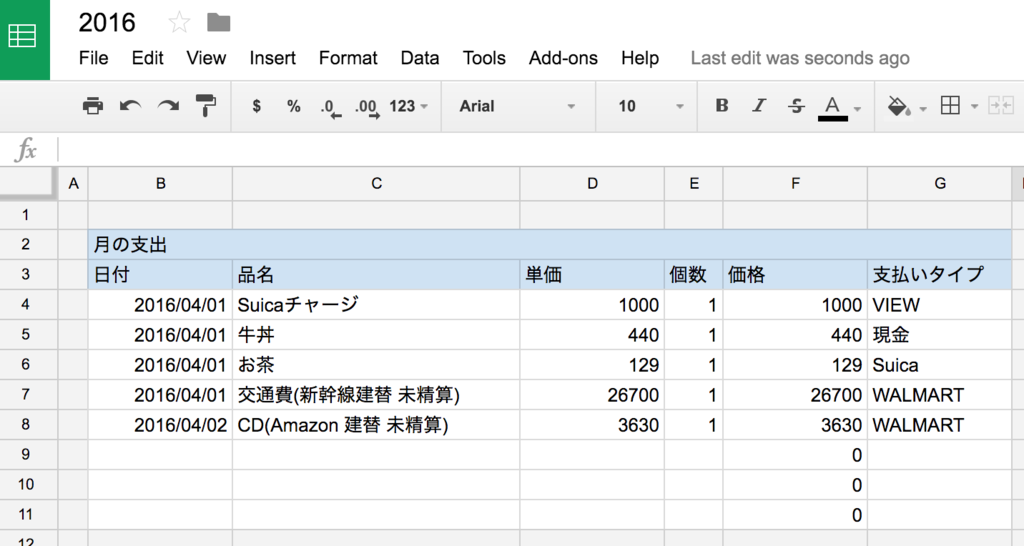The height and width of the screenshot is (546, 1024).
Task: Select the 'VIEW' payment type cell
Action: [x=940, y=304]
